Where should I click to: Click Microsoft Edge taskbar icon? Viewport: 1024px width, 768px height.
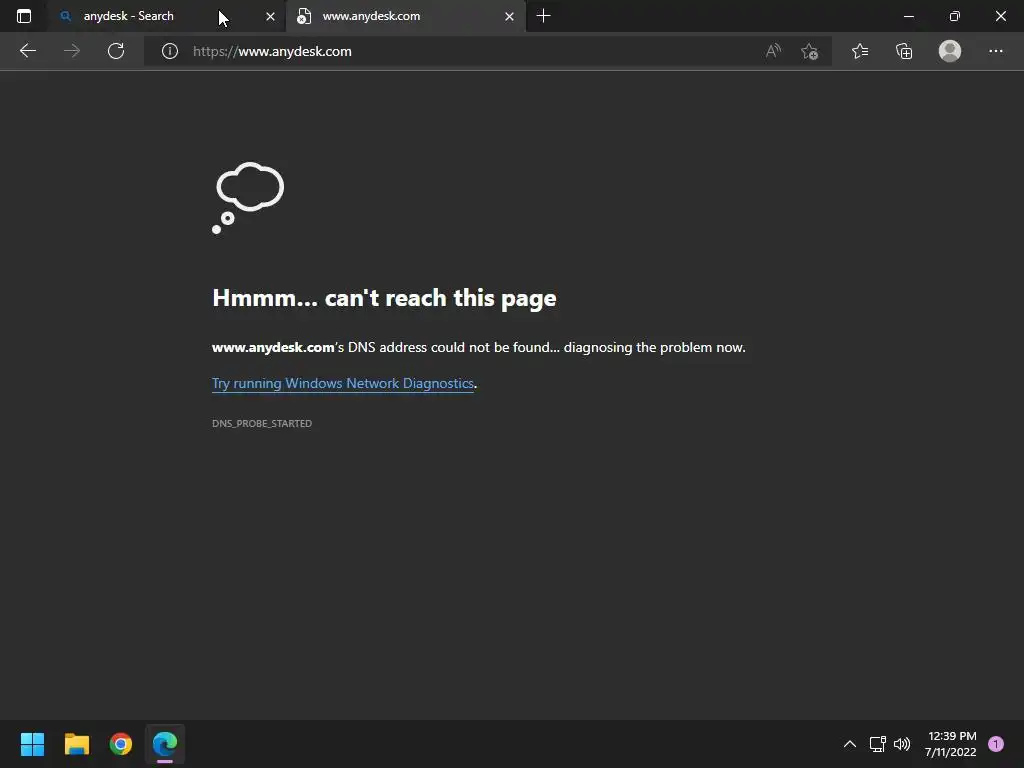[x=165, y=744]
